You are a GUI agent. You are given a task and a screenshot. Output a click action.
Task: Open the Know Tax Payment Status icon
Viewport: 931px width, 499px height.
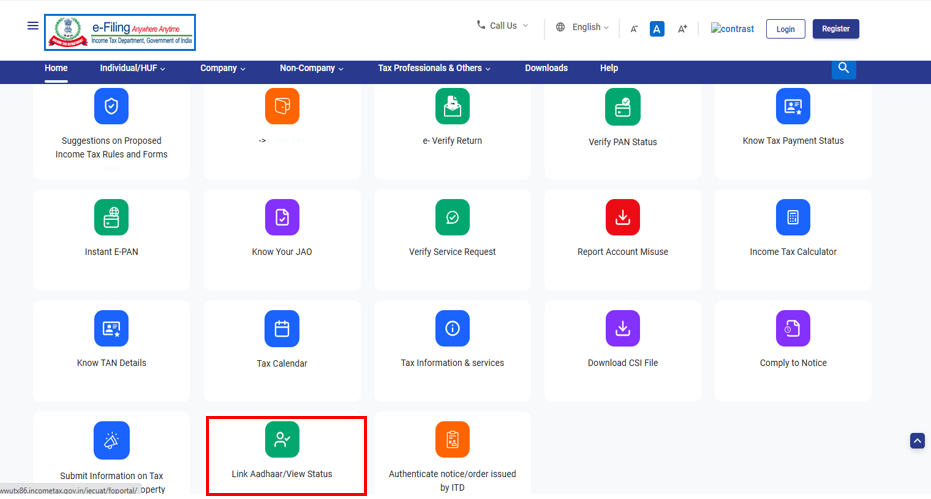pos(793,106)
